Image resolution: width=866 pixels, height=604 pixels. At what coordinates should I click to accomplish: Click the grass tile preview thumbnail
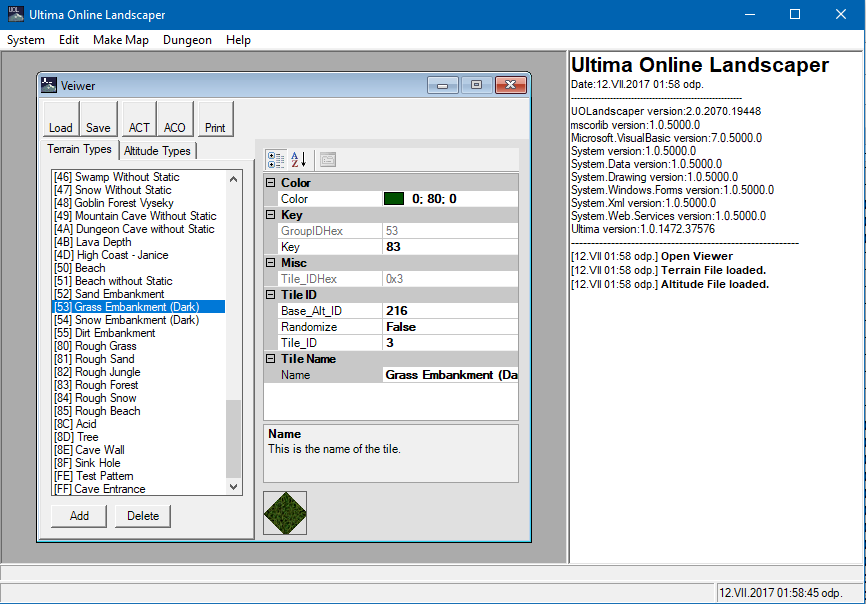tap(285, 512)
